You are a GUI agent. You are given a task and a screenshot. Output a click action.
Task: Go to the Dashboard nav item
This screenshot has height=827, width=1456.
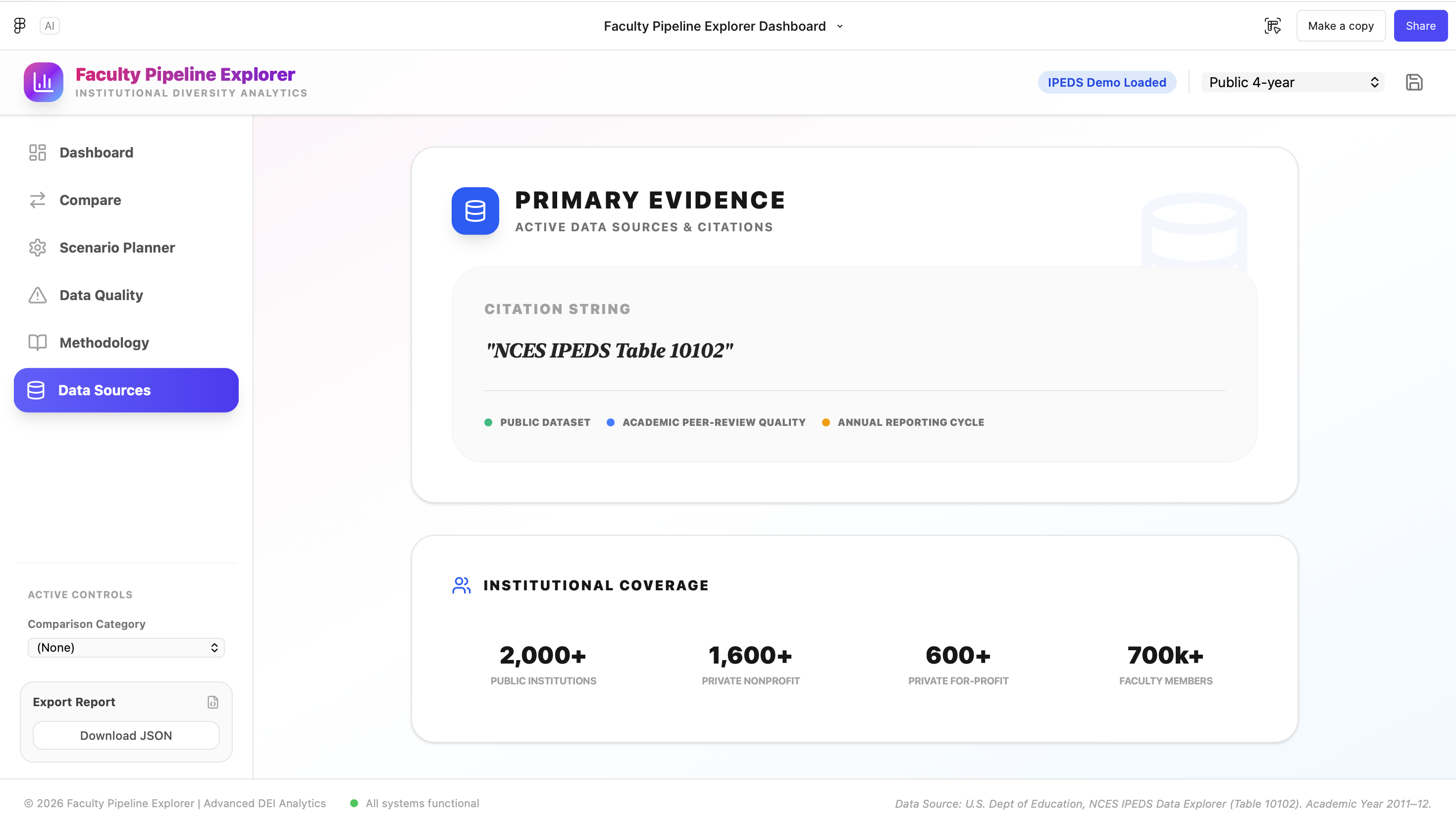(x=96, y=152)
